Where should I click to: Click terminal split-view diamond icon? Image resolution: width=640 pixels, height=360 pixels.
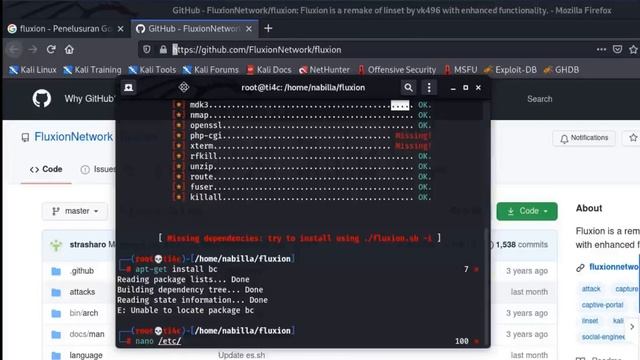184,87
